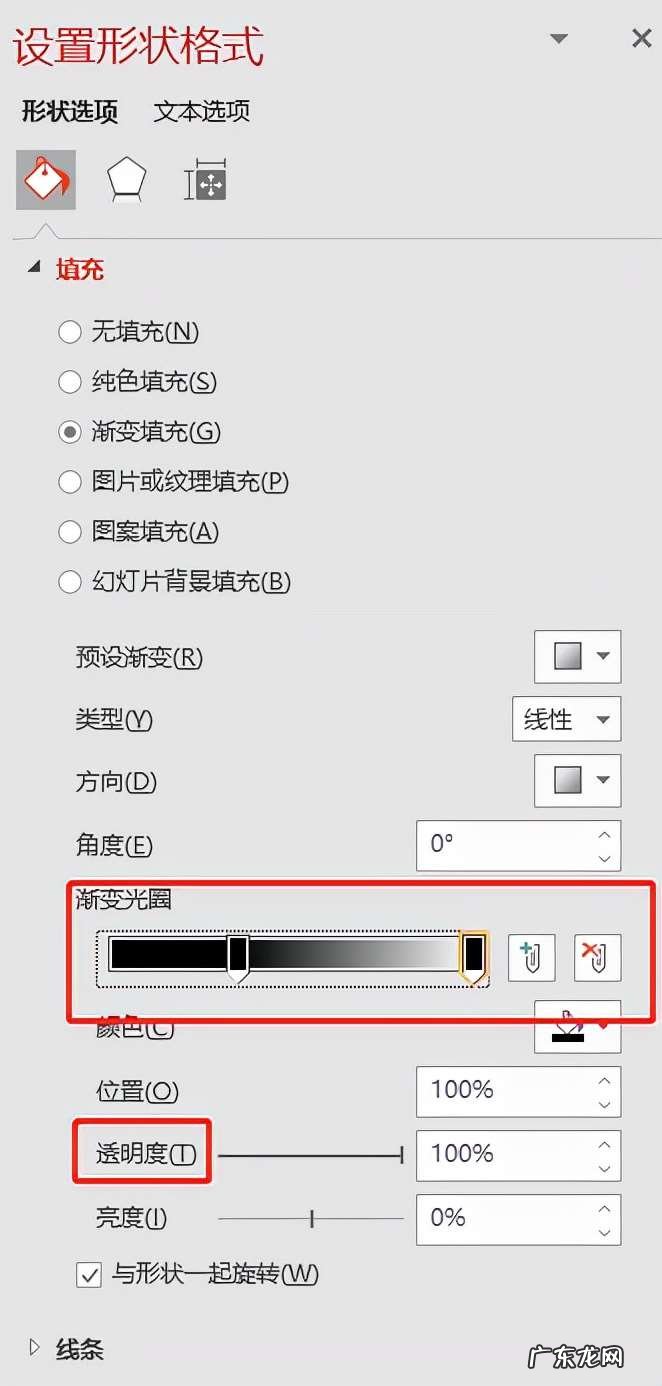The height and width of the screenshot is (1386, 662).
Task: Open the Effects pentagon icon
Action: click(127, 181)
